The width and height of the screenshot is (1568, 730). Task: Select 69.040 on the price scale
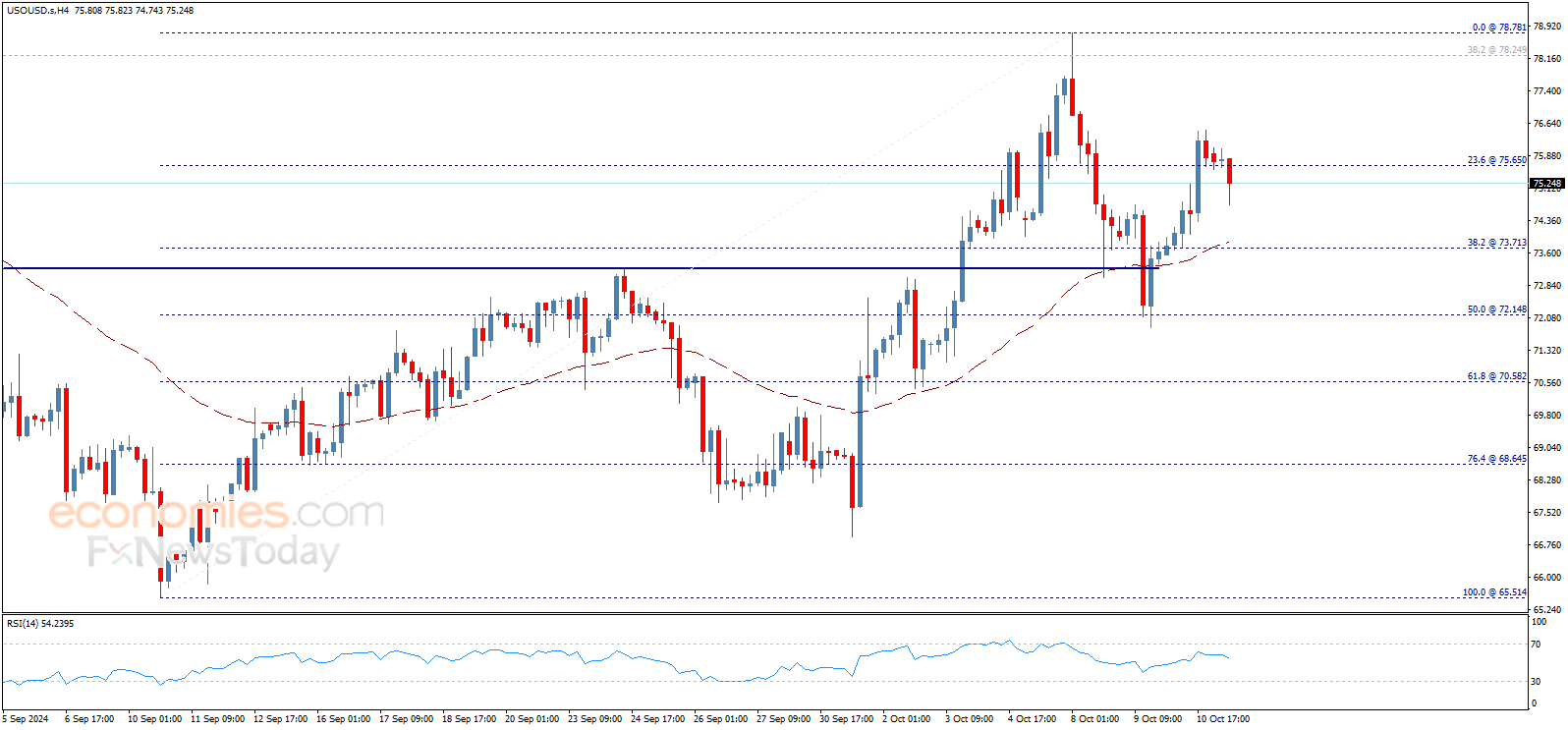click(x=1547, y=448)
